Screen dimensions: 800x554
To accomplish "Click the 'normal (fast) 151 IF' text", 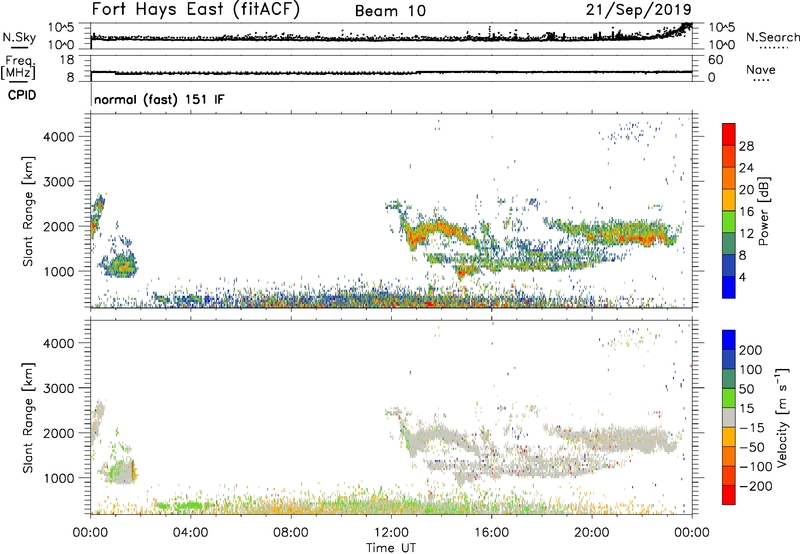I will (159, 99).
